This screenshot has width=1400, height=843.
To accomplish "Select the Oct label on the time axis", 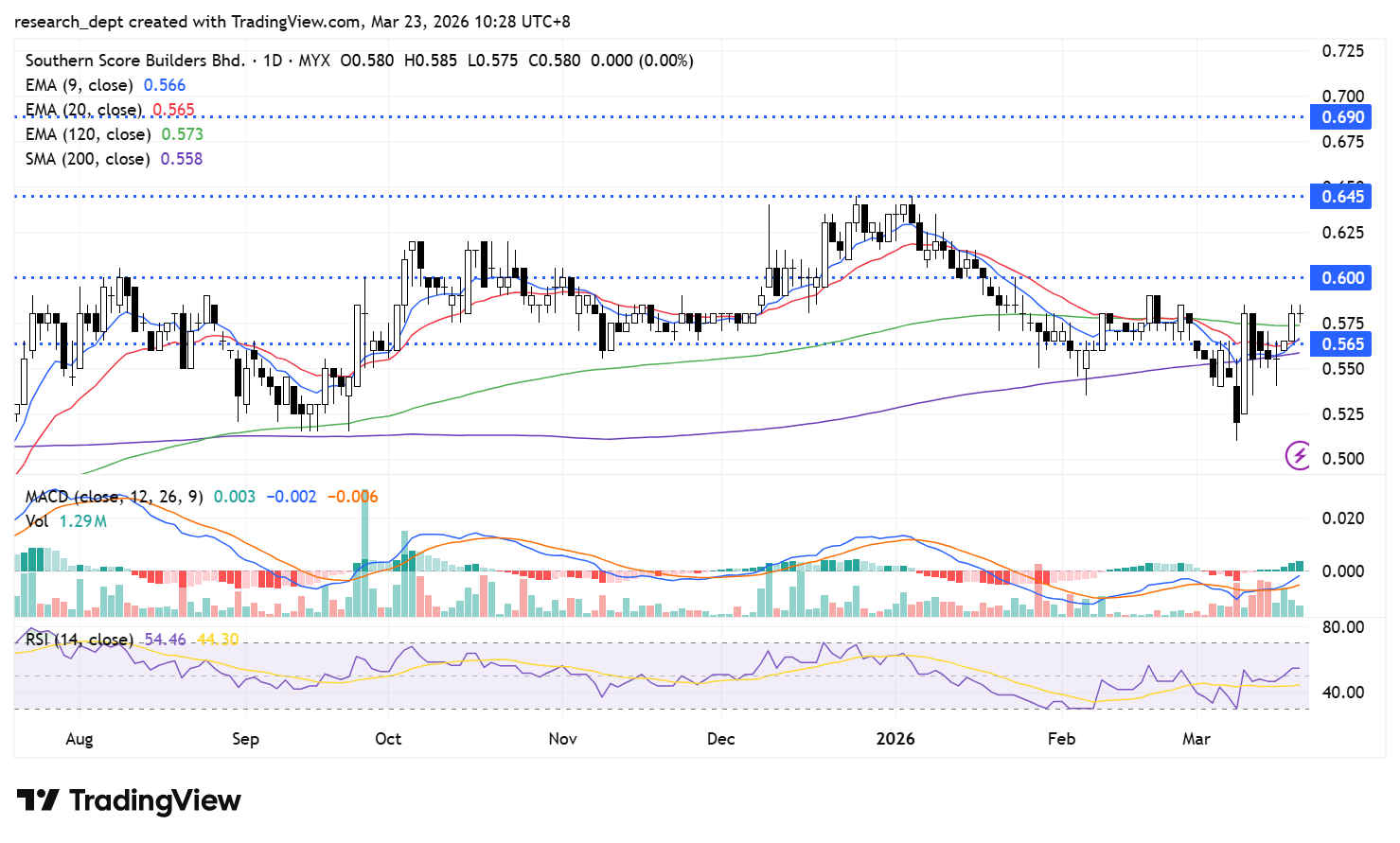I will coord(388,739).
